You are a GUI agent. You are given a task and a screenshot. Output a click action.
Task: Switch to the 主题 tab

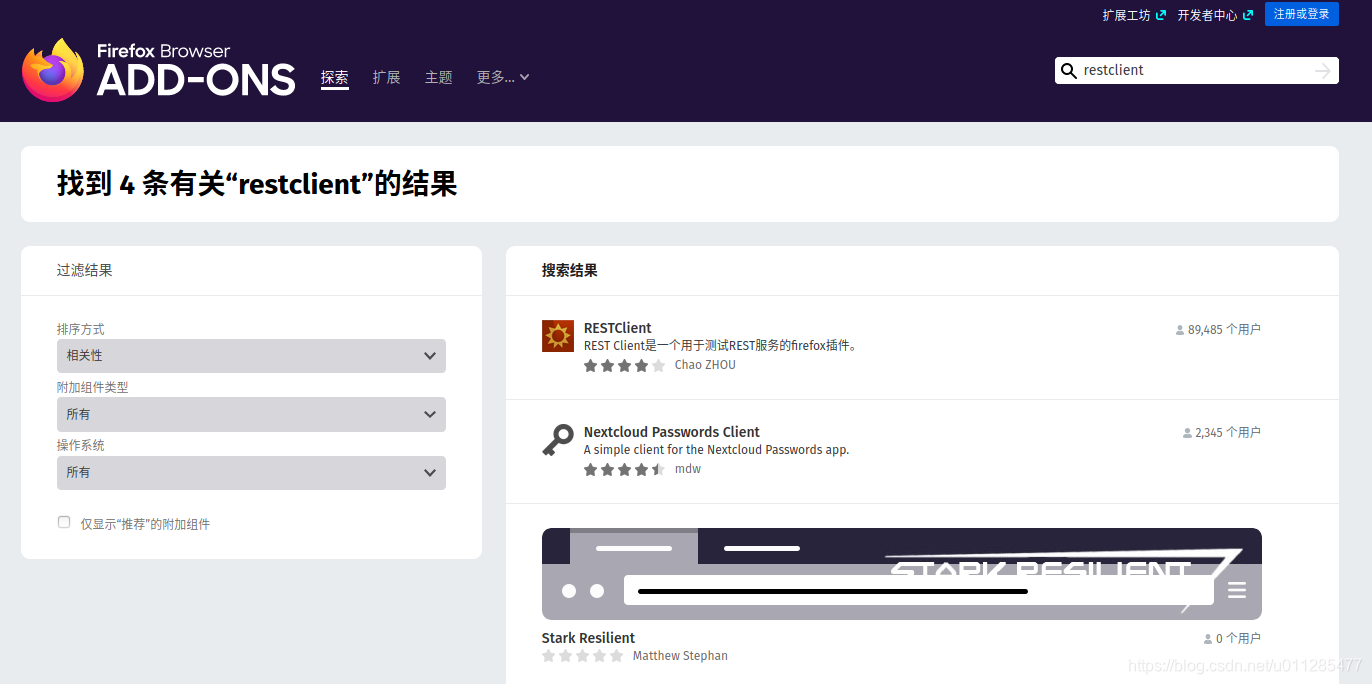[x=438, y=77]
